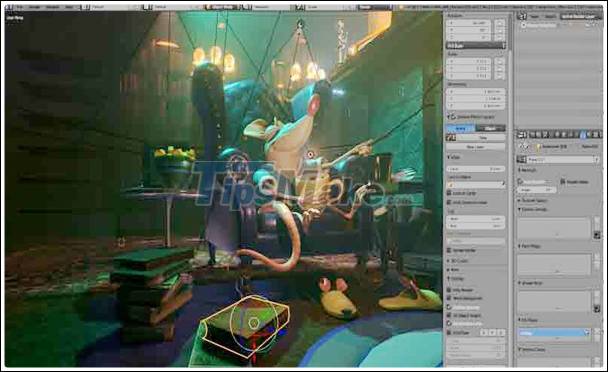Image resolution: width=608 pixels, height=372 pixels.
Task: Click the Blender editor icon left of File menu
Action: [x=9, y=7]
